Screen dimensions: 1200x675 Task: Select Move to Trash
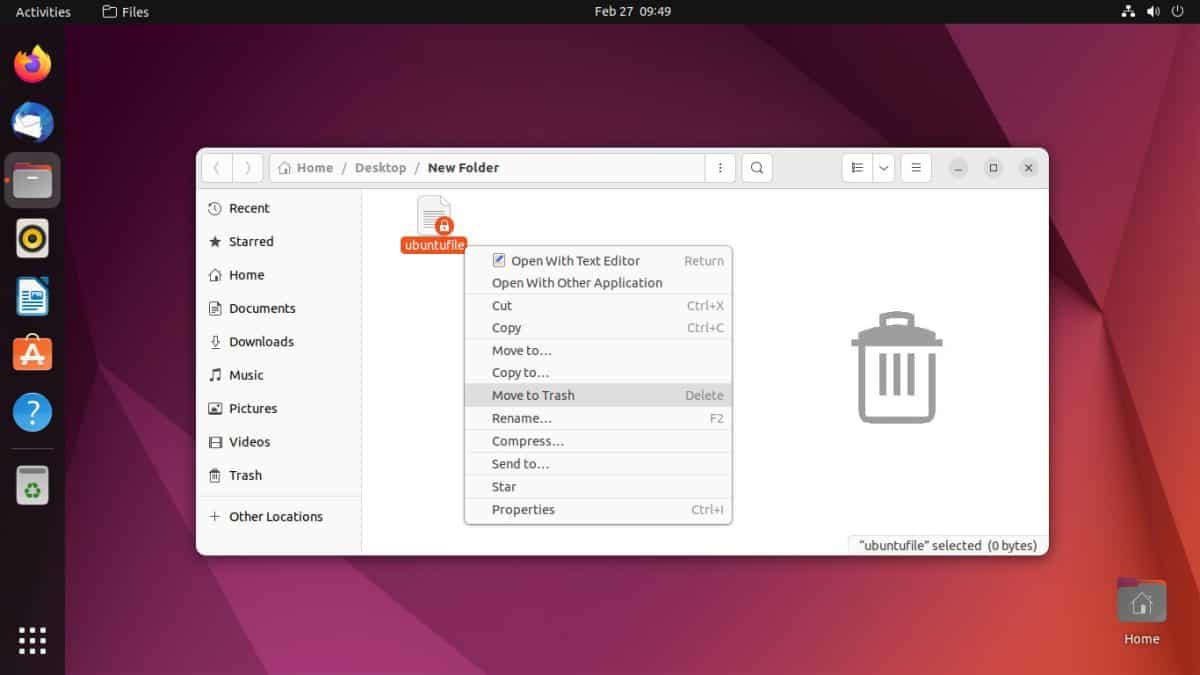tap(598, 395)
